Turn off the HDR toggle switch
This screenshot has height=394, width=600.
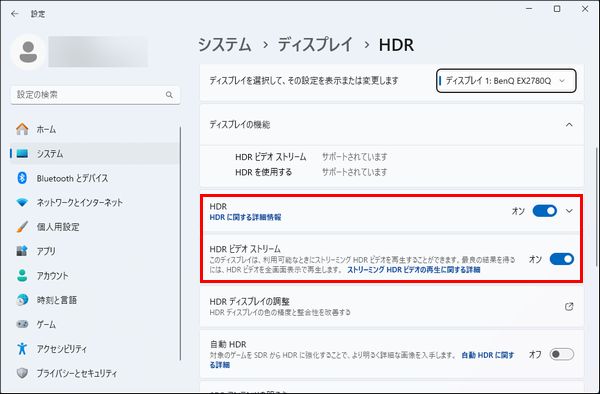[x=545, y=211]
